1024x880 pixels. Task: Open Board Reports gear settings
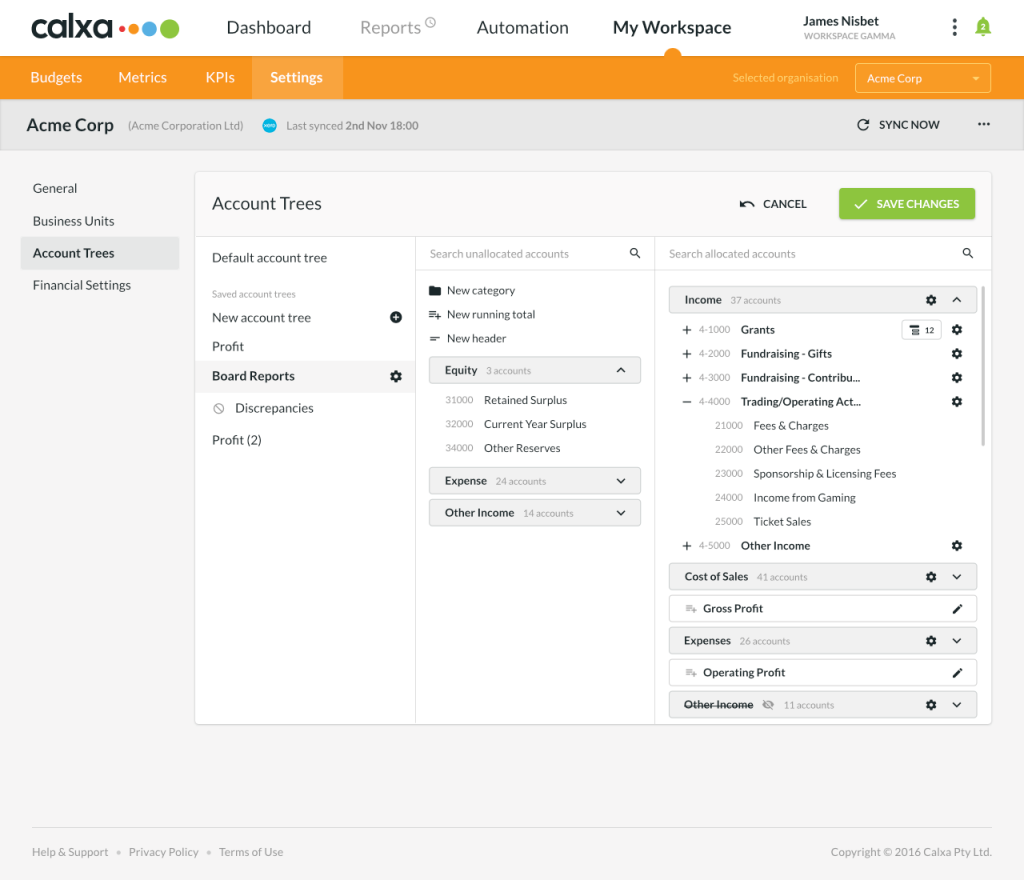(396, 376)
